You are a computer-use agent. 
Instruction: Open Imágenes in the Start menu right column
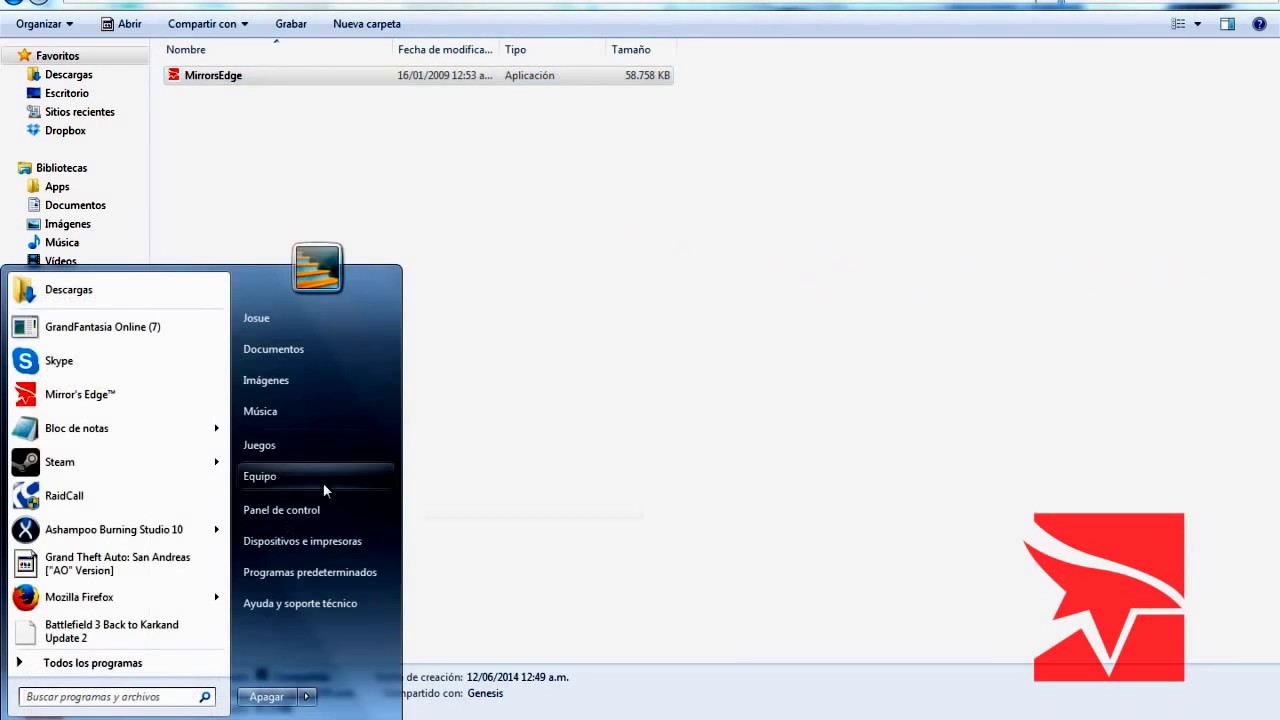click(x=266, y=380)
